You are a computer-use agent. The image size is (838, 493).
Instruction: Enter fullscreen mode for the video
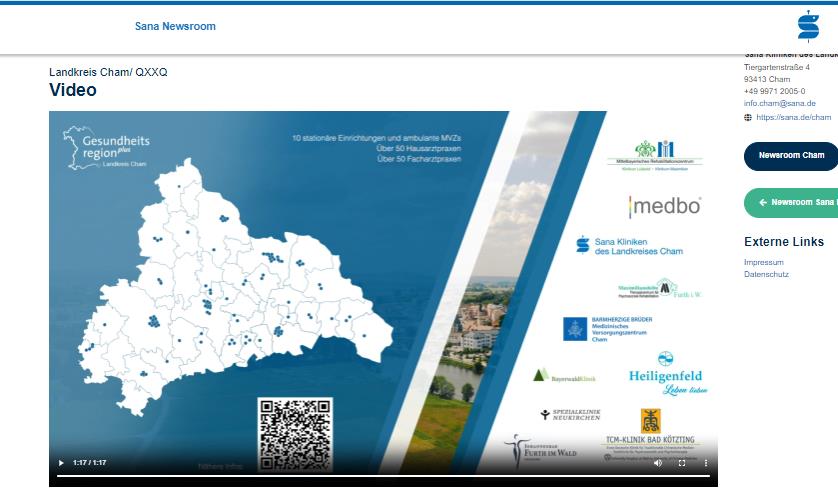point(682,463)
